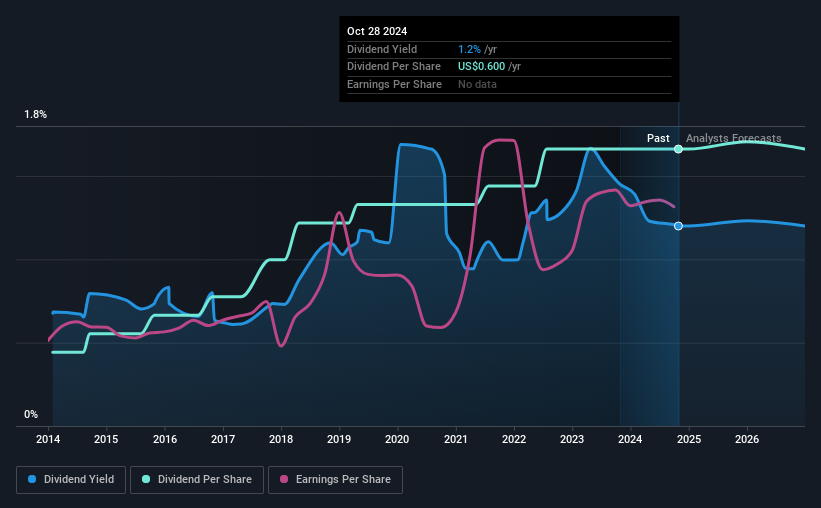Click the 2018 x-axis label

[281, 439]
